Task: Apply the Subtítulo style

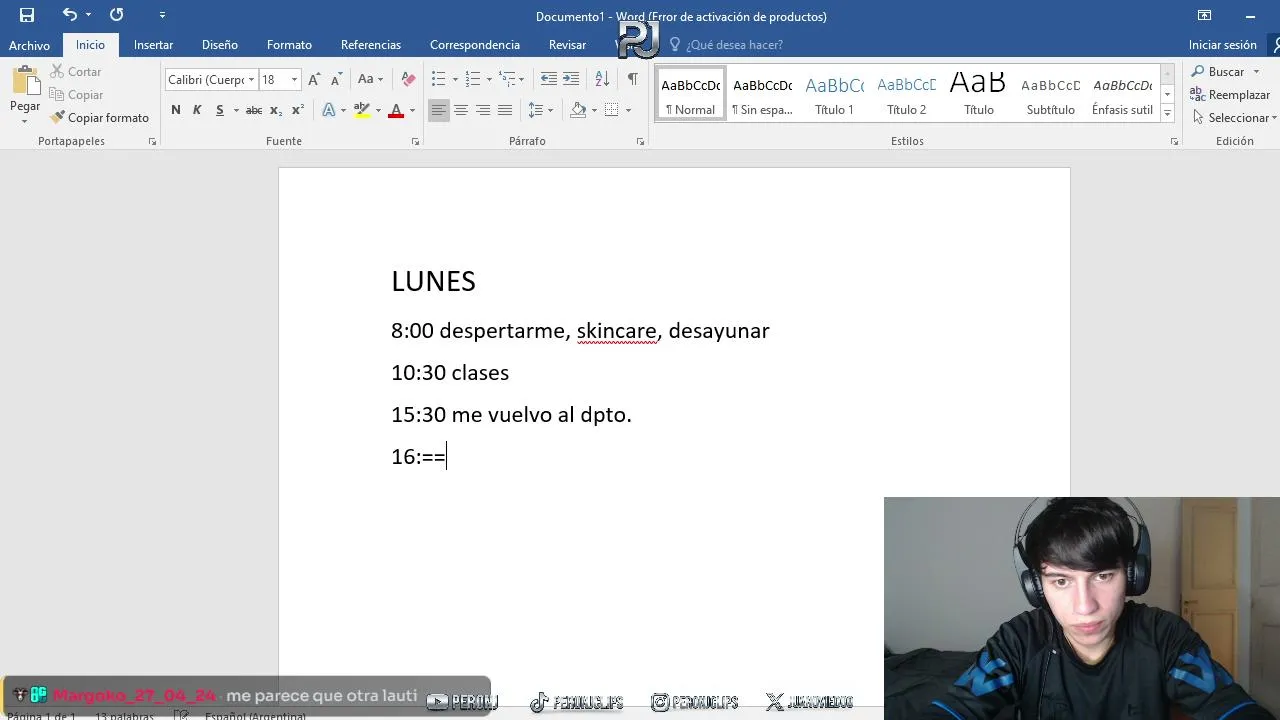Action: pos(1051,95)
